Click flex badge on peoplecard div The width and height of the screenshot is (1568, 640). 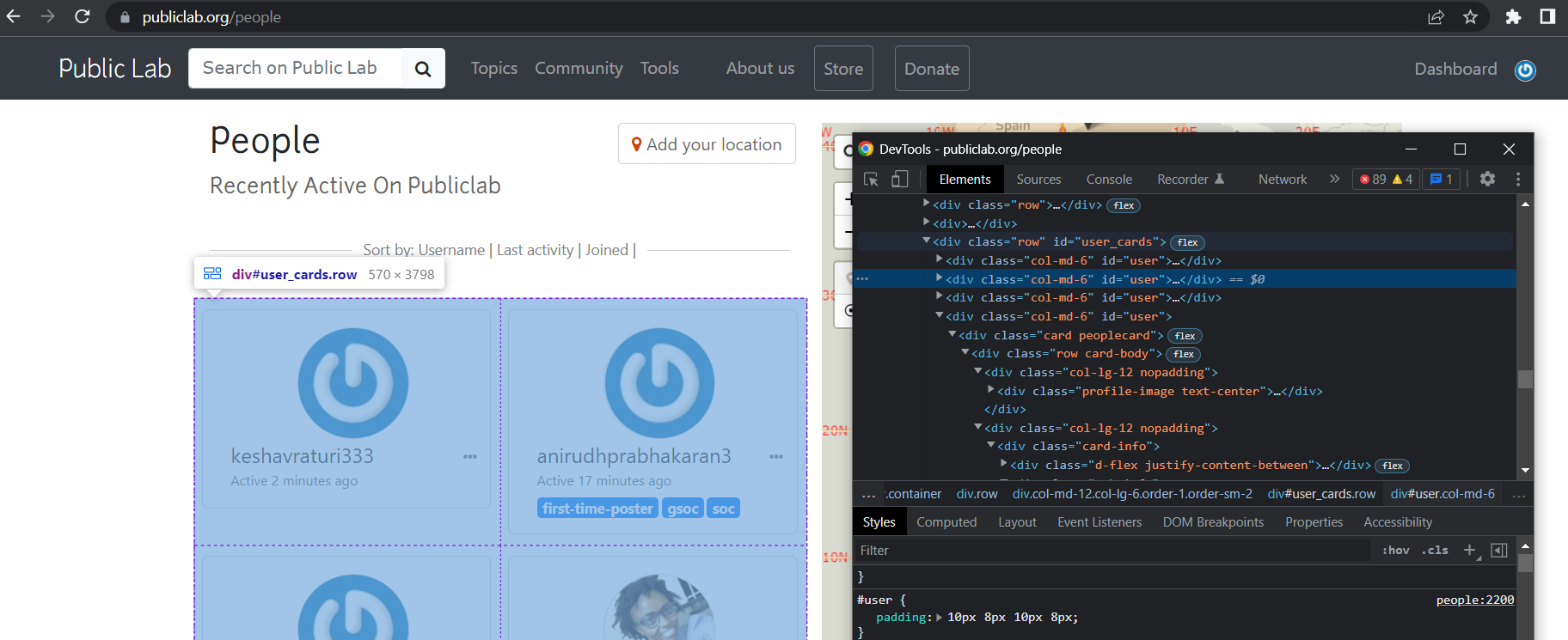pos(1185,336)
